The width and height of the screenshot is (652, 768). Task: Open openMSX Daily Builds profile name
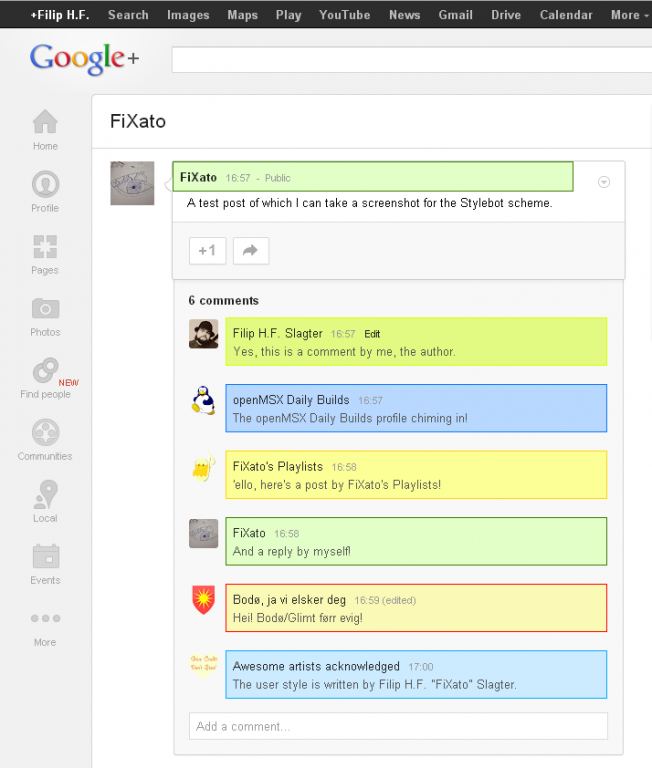[291, 400]
